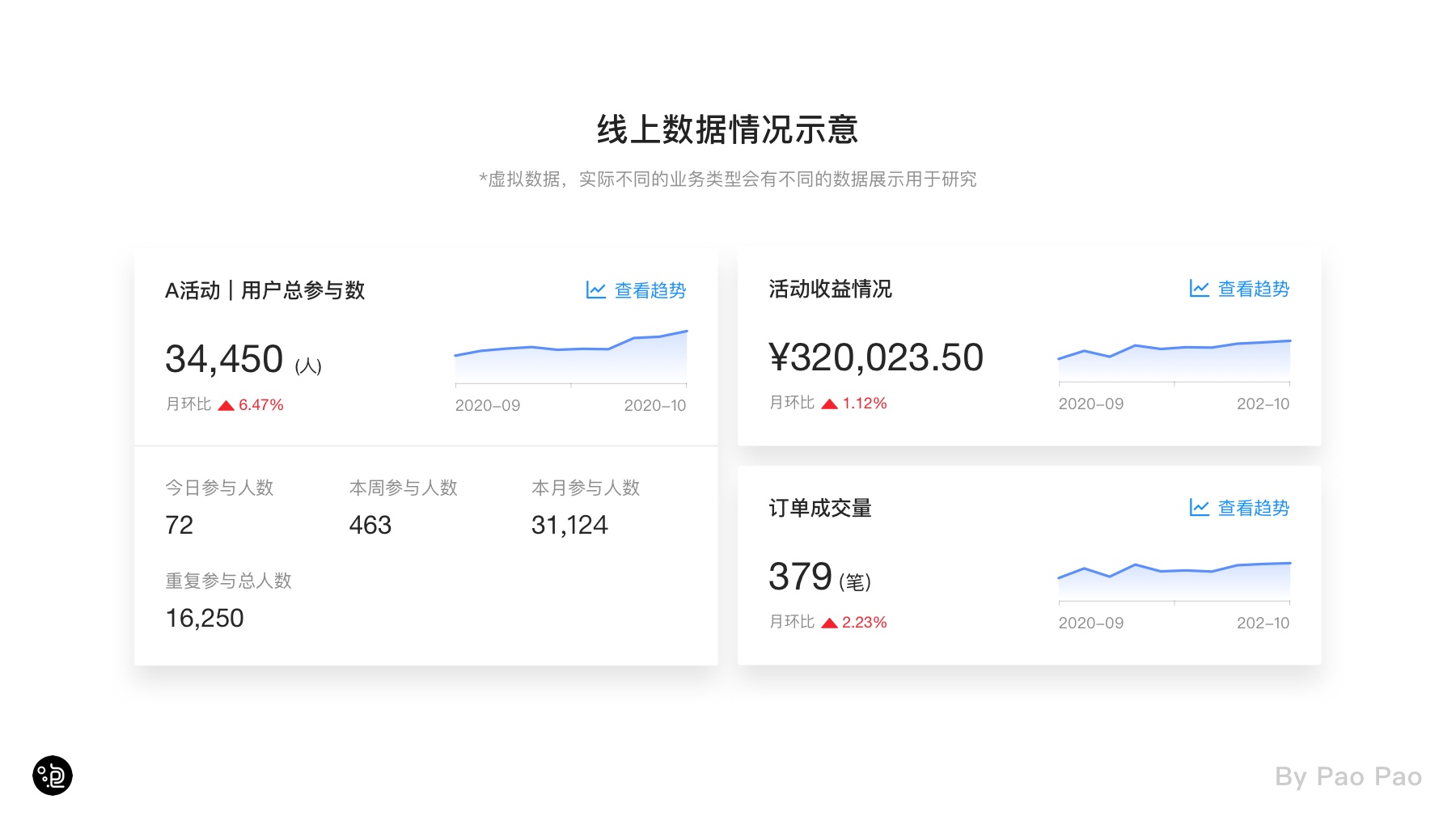This screenshot has height=820, width=1456.
Task: Click the 本月参与人数 label
Action: (586, 488)
